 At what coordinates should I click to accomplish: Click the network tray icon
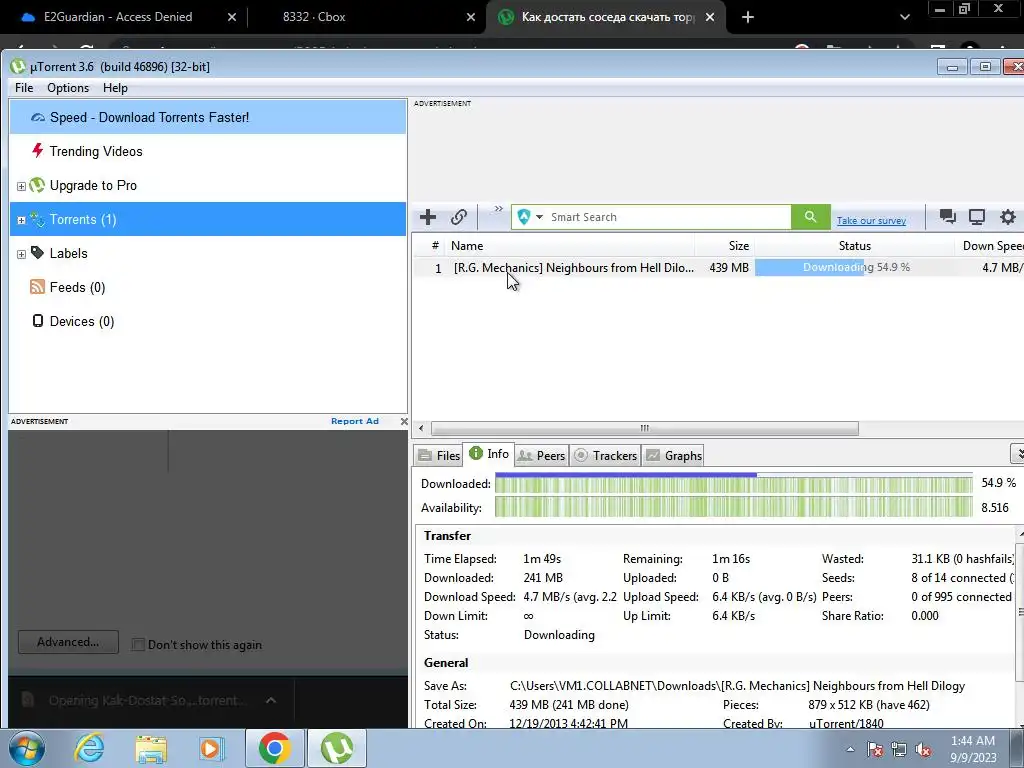pos(899,749)
